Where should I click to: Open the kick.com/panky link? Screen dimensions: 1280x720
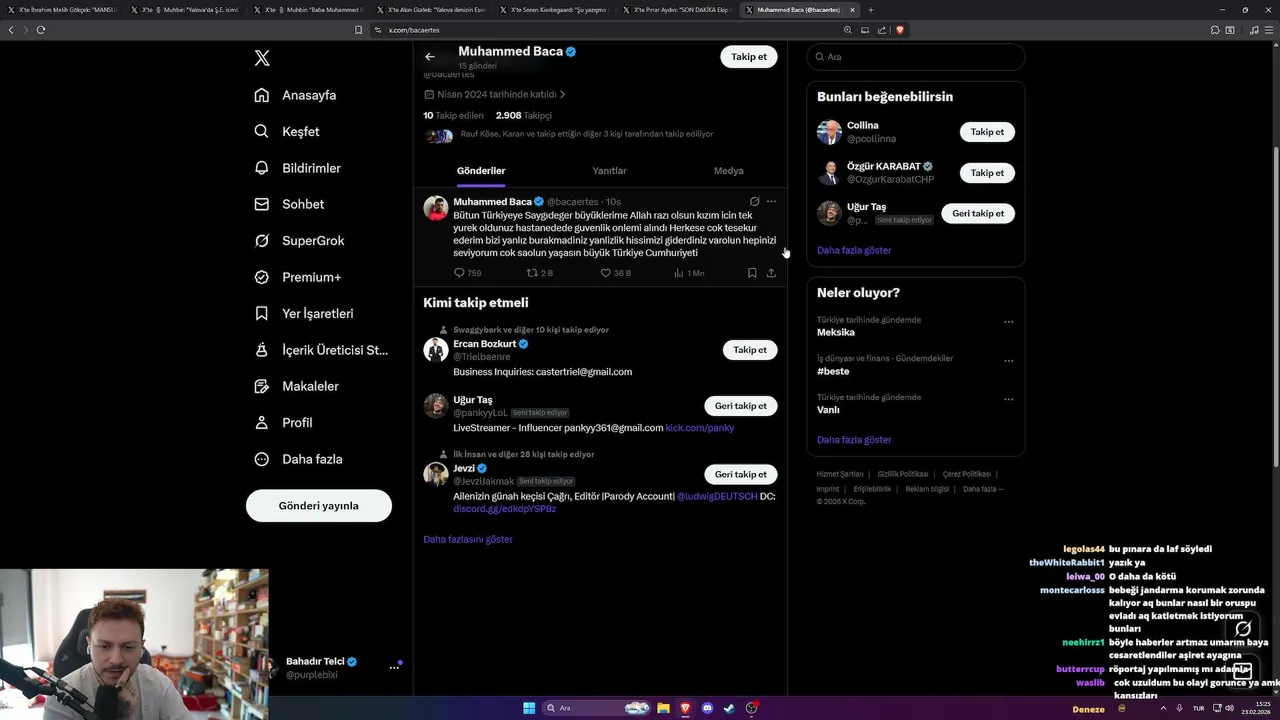(700, 428)
